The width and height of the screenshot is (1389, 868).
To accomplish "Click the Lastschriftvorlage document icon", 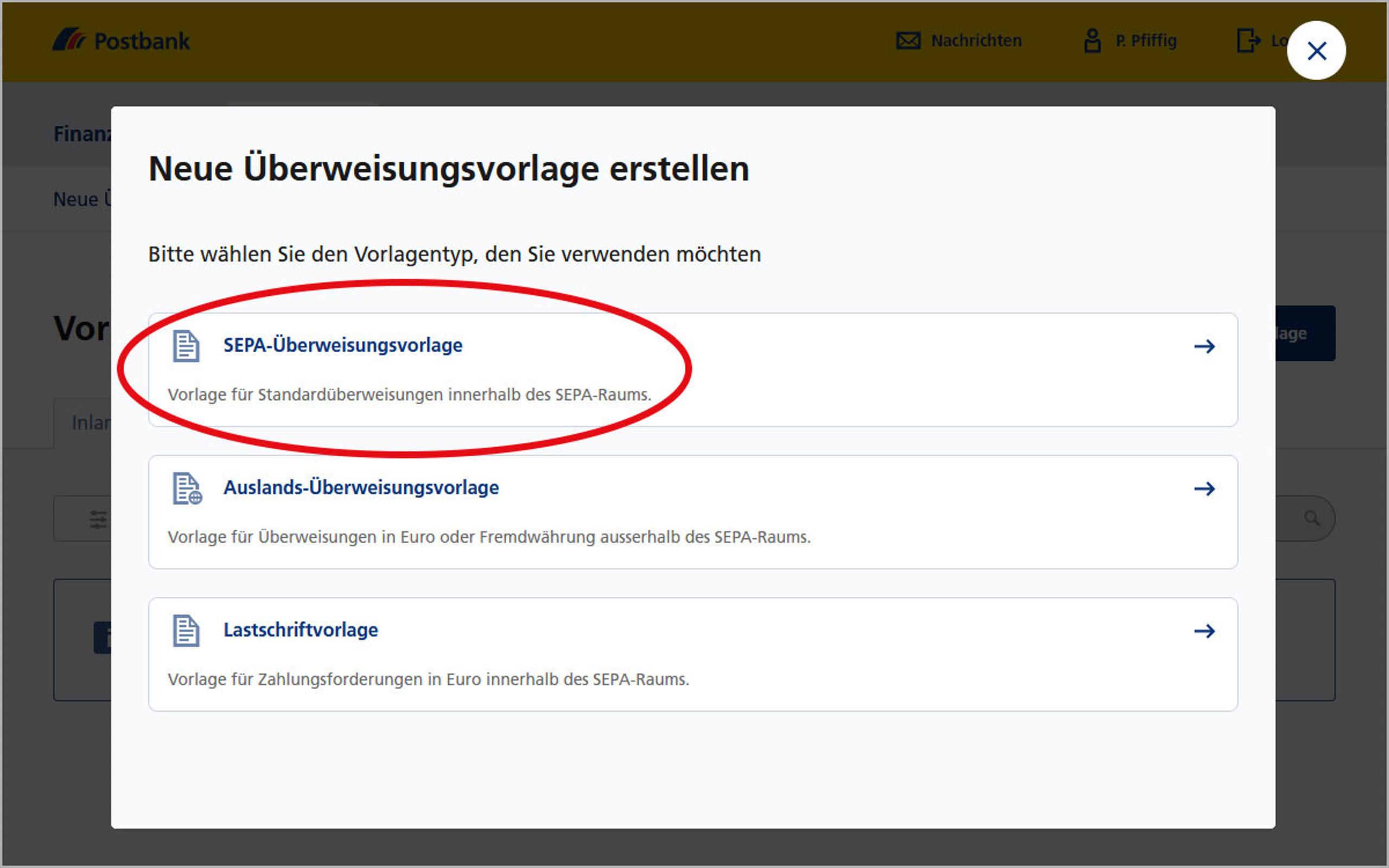I will 186,631.
